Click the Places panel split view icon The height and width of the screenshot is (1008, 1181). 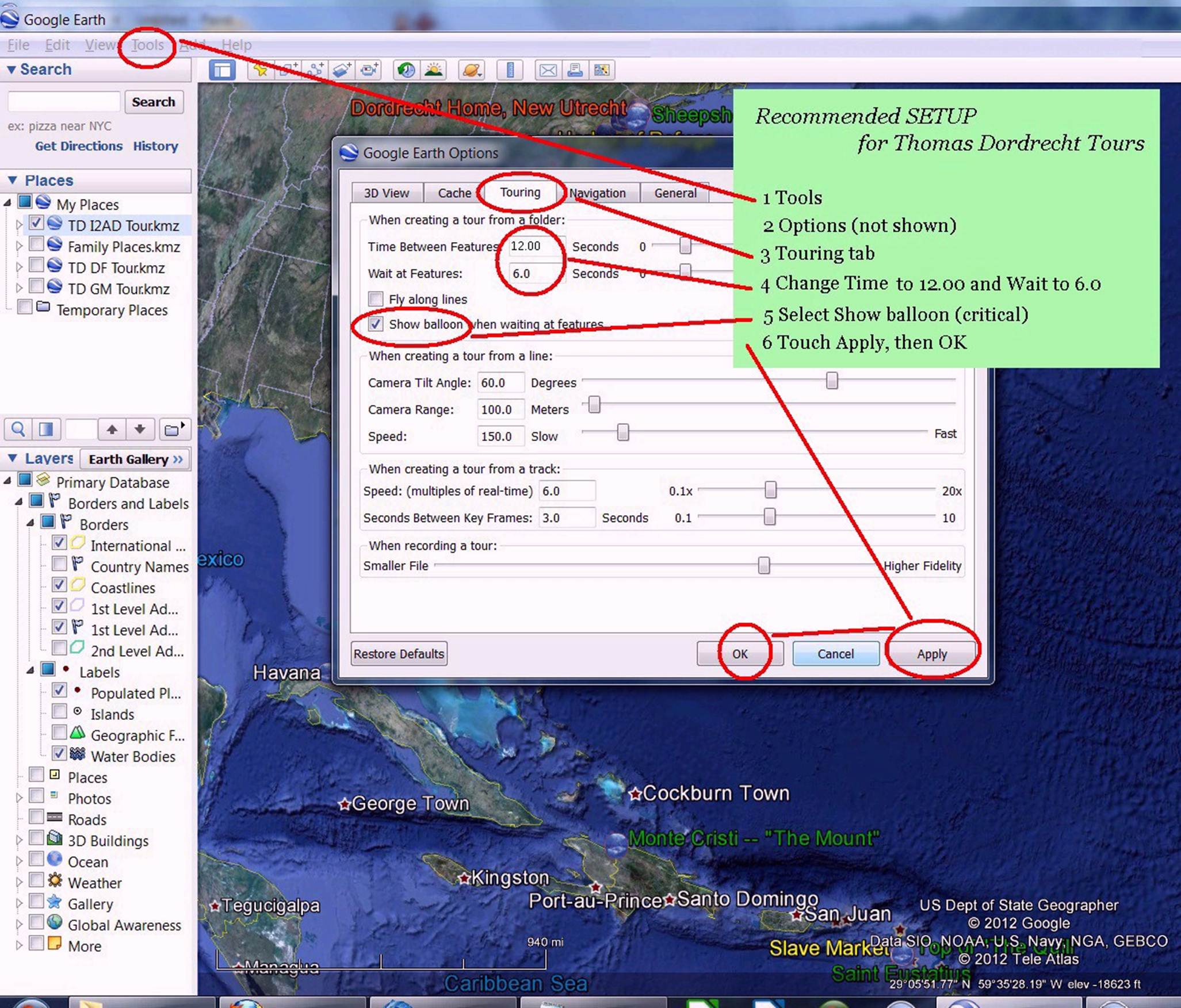pos(45,429)
